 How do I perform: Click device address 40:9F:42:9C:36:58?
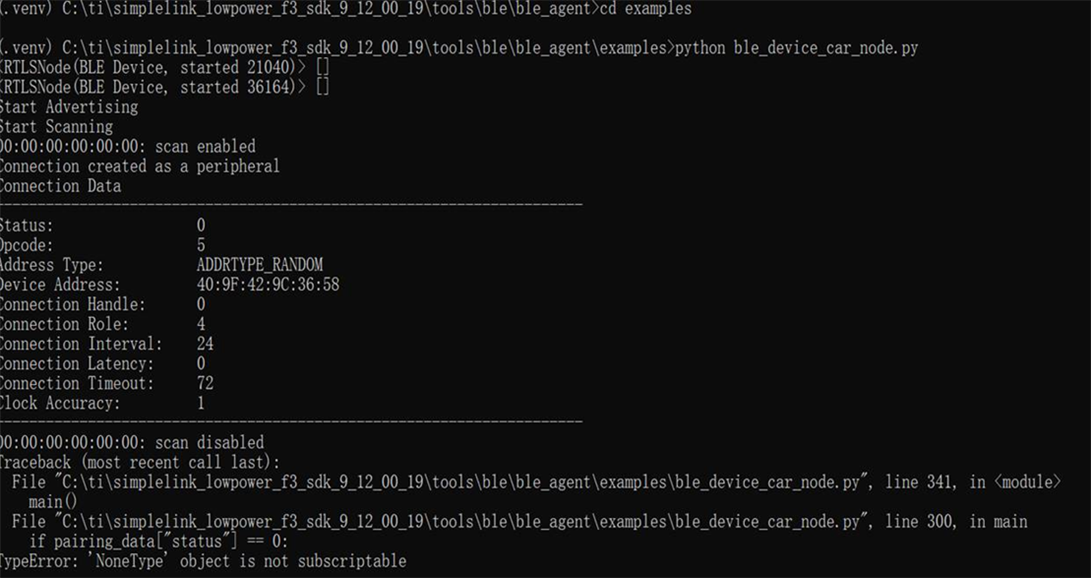tap(268, 284)
